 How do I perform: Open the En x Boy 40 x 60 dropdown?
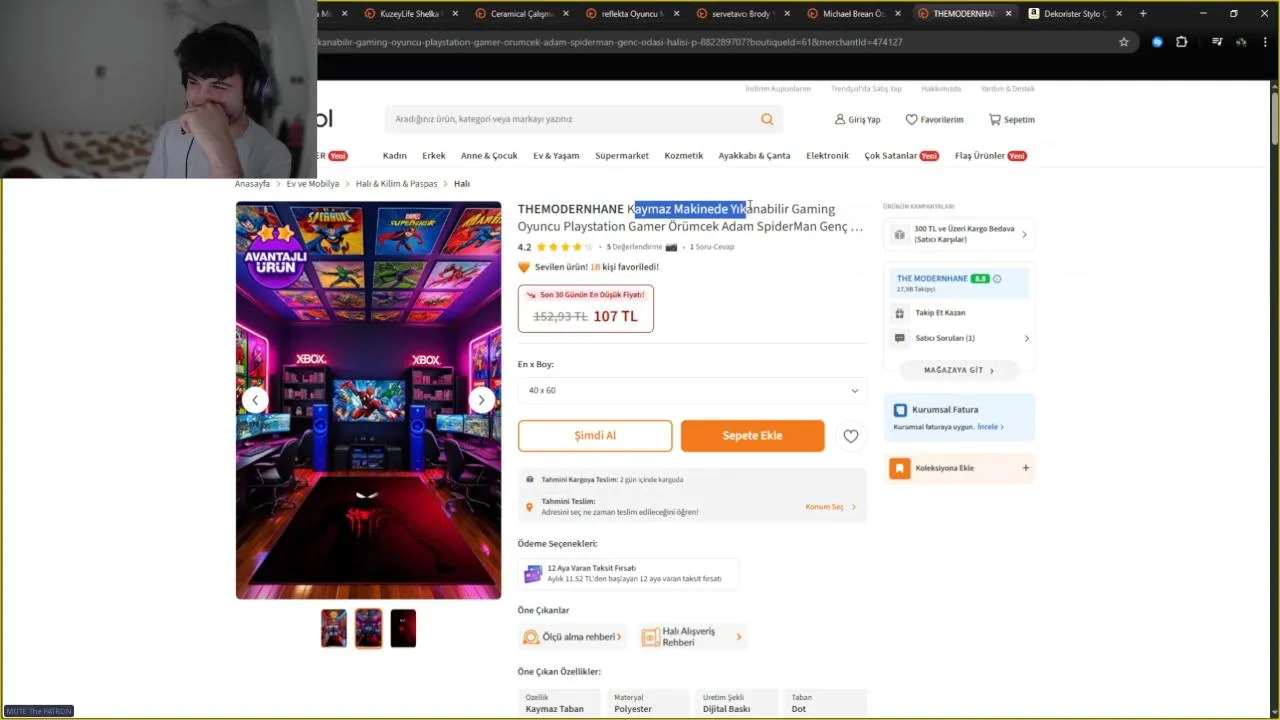pos(692,391)
